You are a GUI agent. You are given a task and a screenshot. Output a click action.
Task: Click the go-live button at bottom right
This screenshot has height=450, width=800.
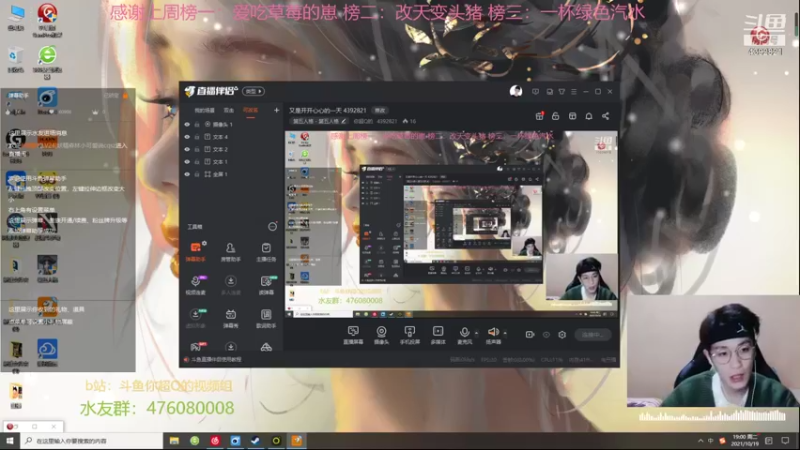tap(592, 335)
